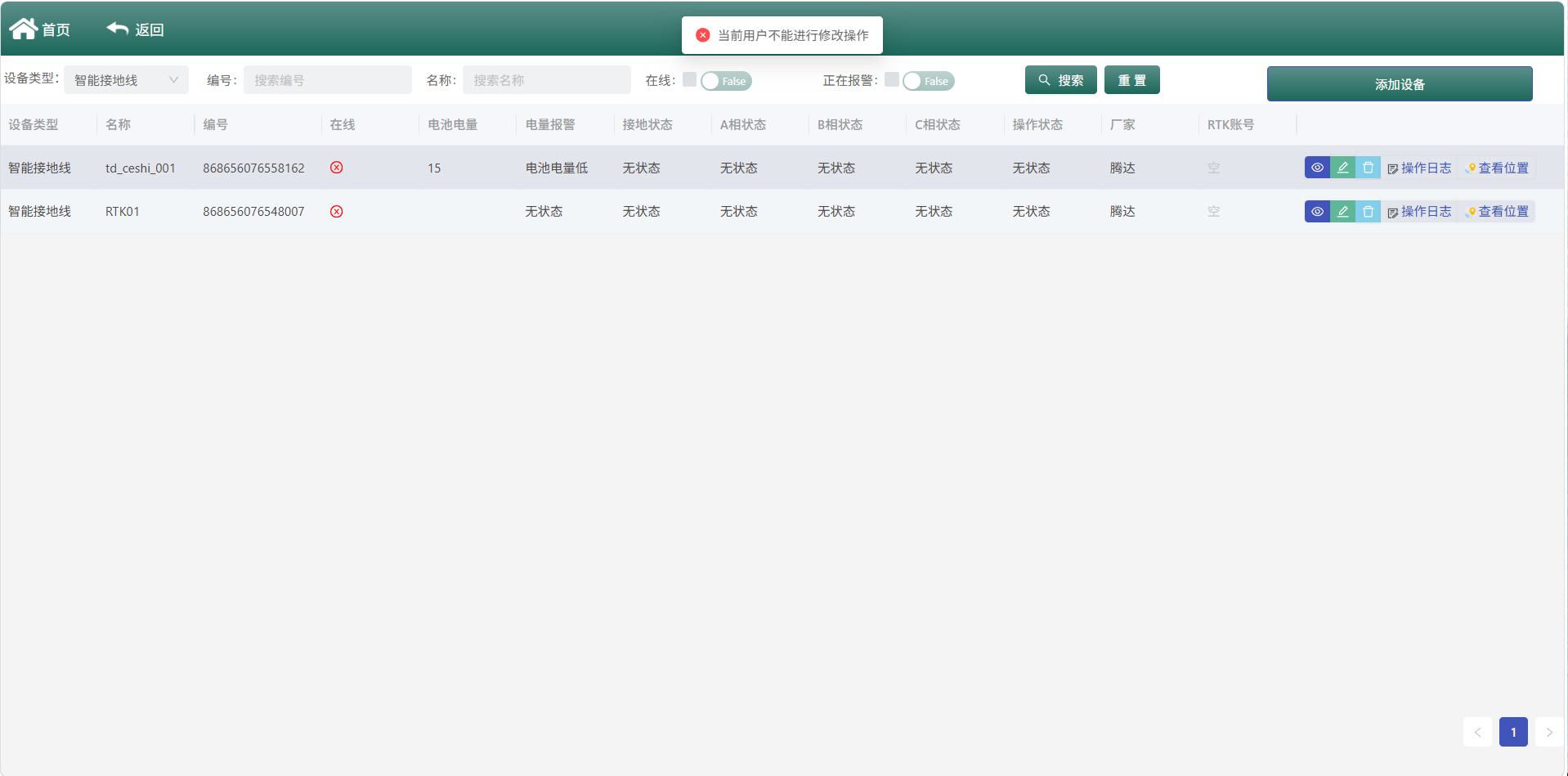Viewport: 1568px width, 776px height.
Task: View details of td_ceshi_001 via eye icon
Action: [x=1317, y=168]
